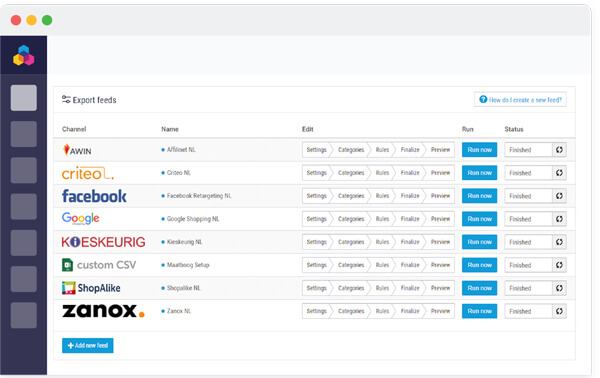Screen dimensions: 600x378
Task: Select the feed name 'Kieskeurig NL'
Action: point(184,242)
